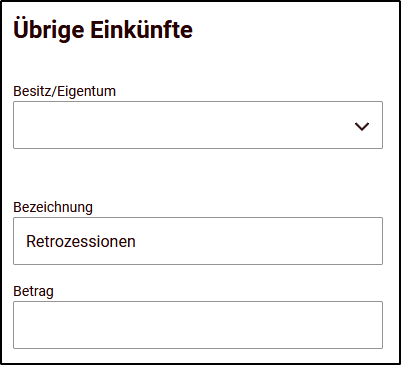Select the word Einkünfte in the title
The image size is (401, 365).
pos(141,29)
